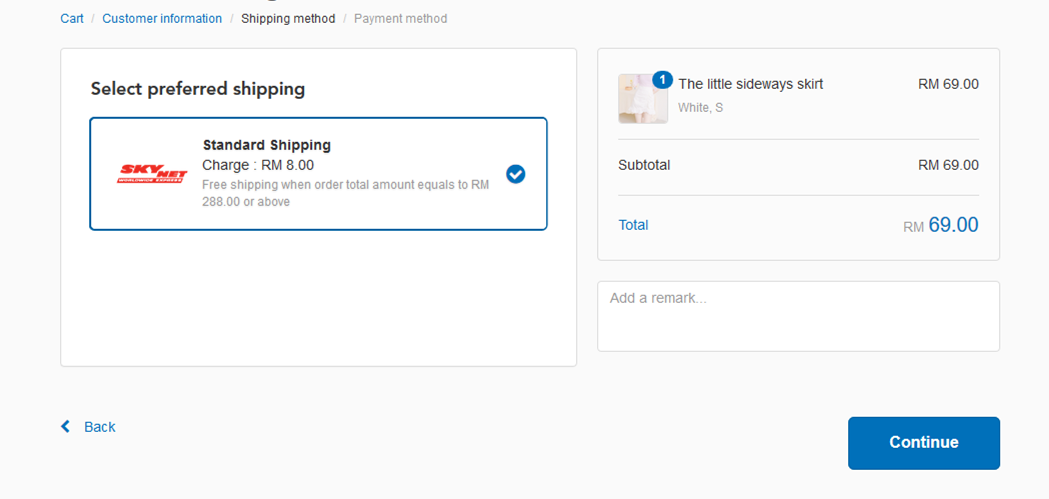1049x499 pixels.
Task: Click the Charge RM 8.00 text
Action: [258, 165]
